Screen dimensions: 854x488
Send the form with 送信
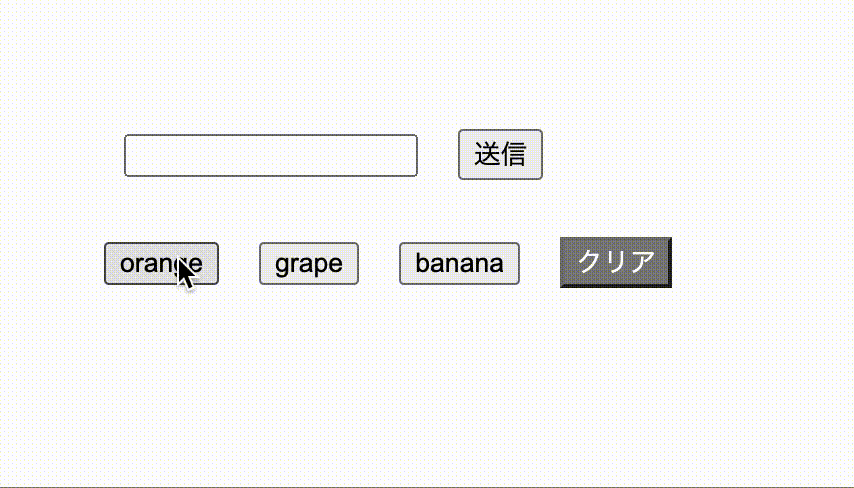pos(500,154)
